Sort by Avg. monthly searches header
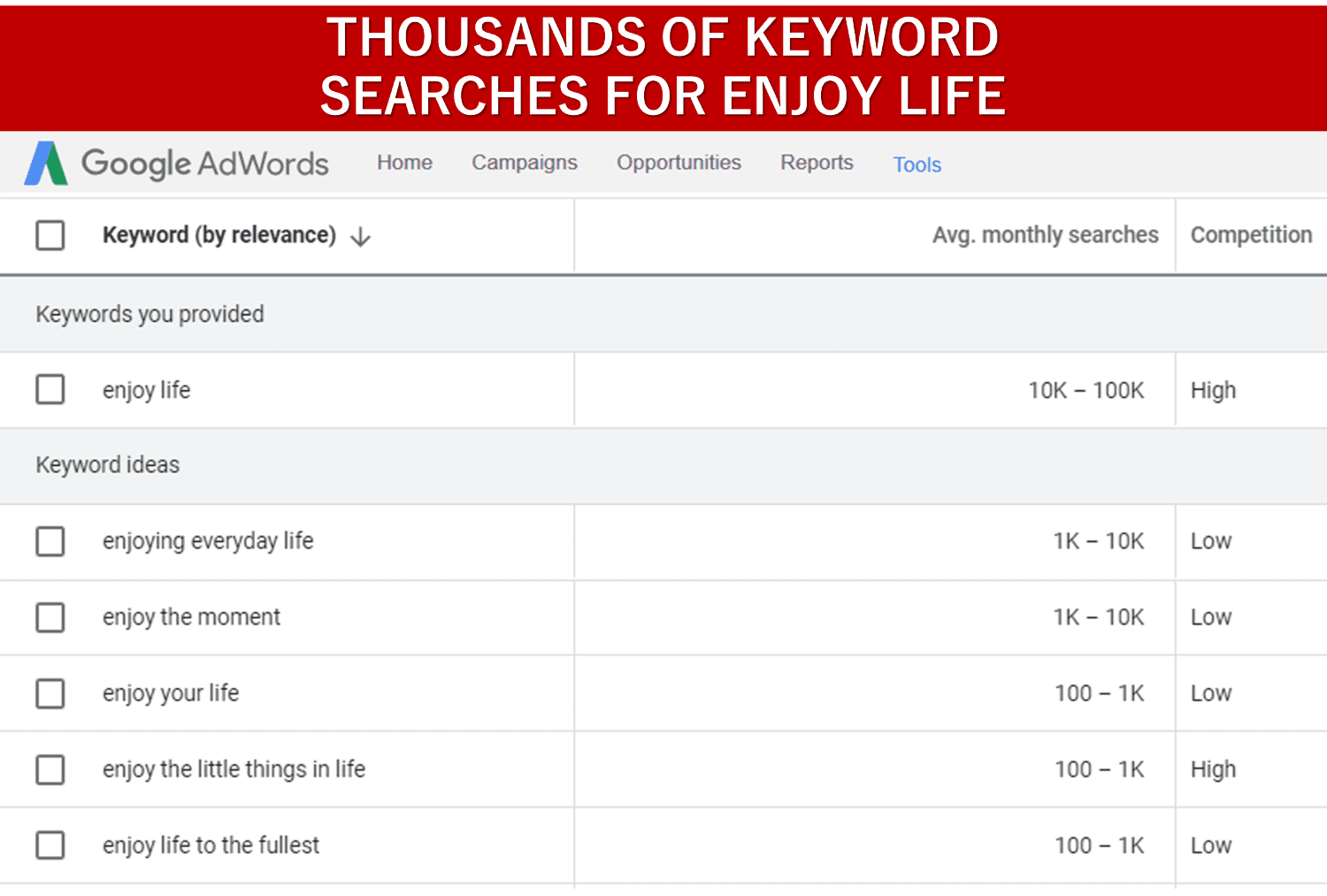The height and width of the screenshot is (896, 1327). point(1046,235)
